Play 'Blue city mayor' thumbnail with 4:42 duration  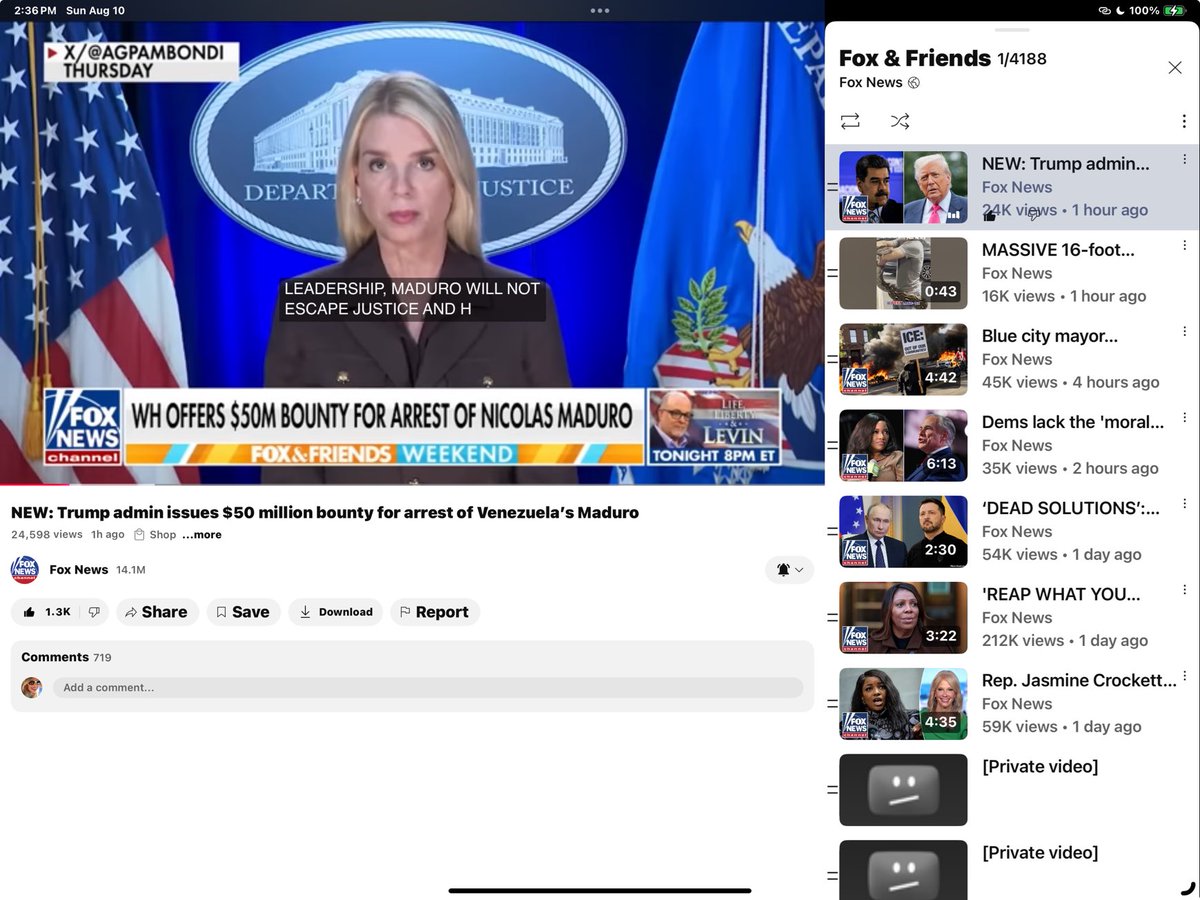pyautogui.click(x=903, y=359)
